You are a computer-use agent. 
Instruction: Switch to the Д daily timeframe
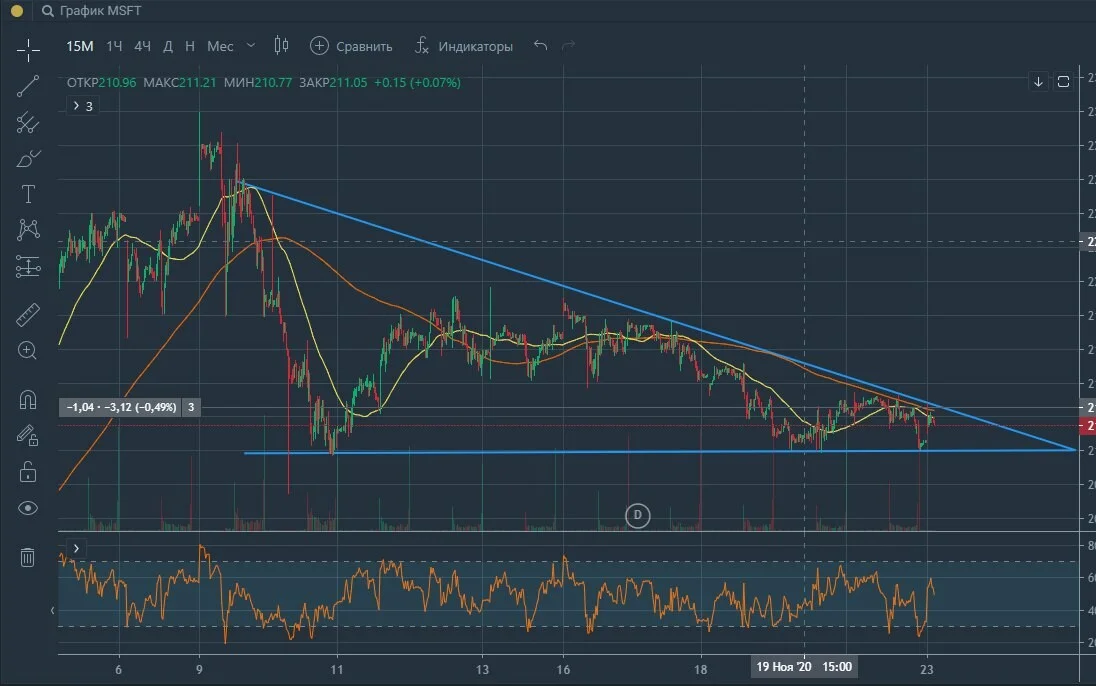(168, 46)
